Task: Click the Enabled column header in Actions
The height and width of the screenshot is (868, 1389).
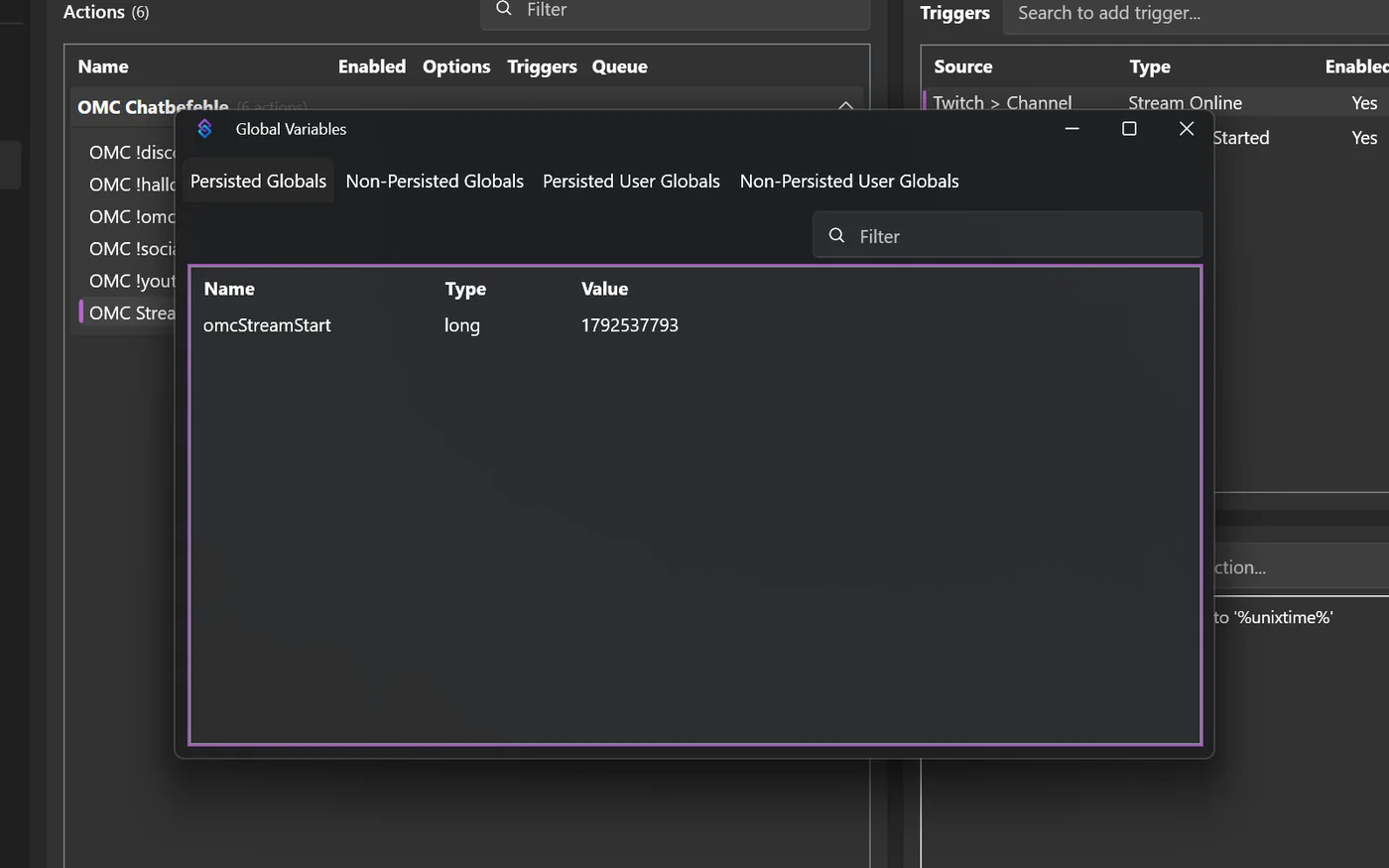Action: [372, 66]
